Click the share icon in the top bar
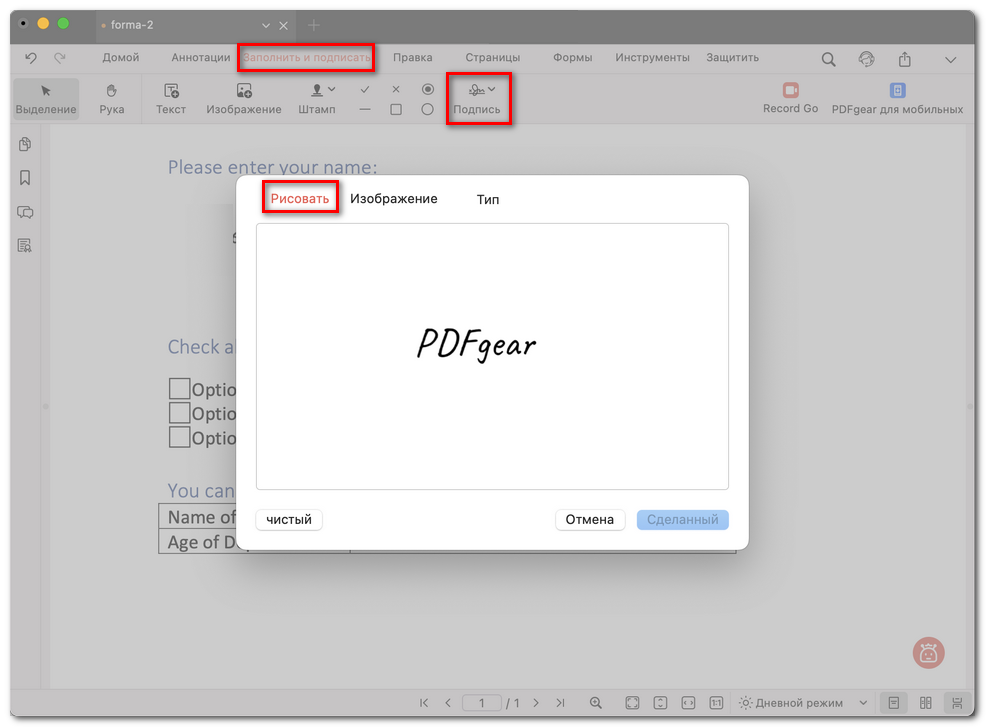The image size is (986, 727). pyautogui.click(x=904, y=59)
